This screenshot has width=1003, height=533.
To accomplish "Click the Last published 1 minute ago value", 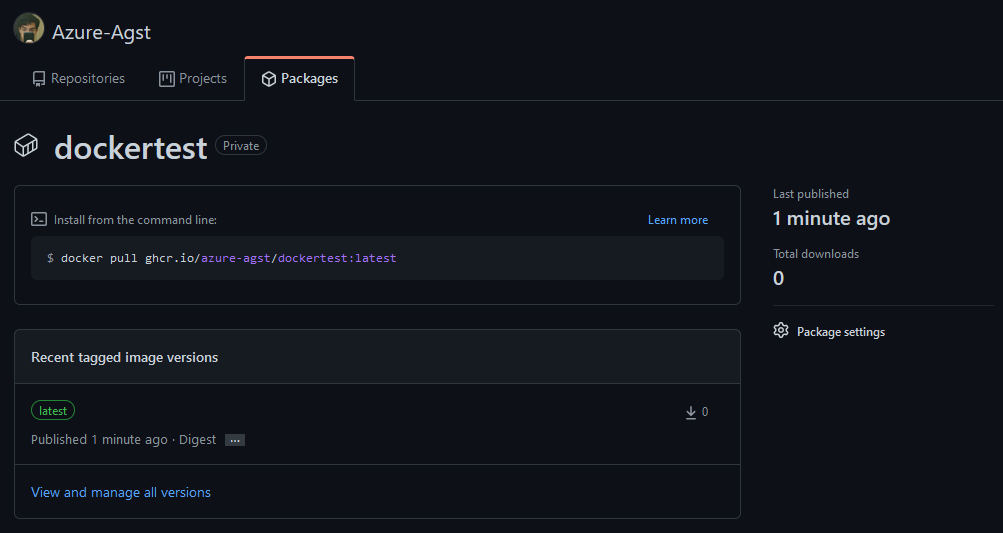I will (x=831, y=219).
